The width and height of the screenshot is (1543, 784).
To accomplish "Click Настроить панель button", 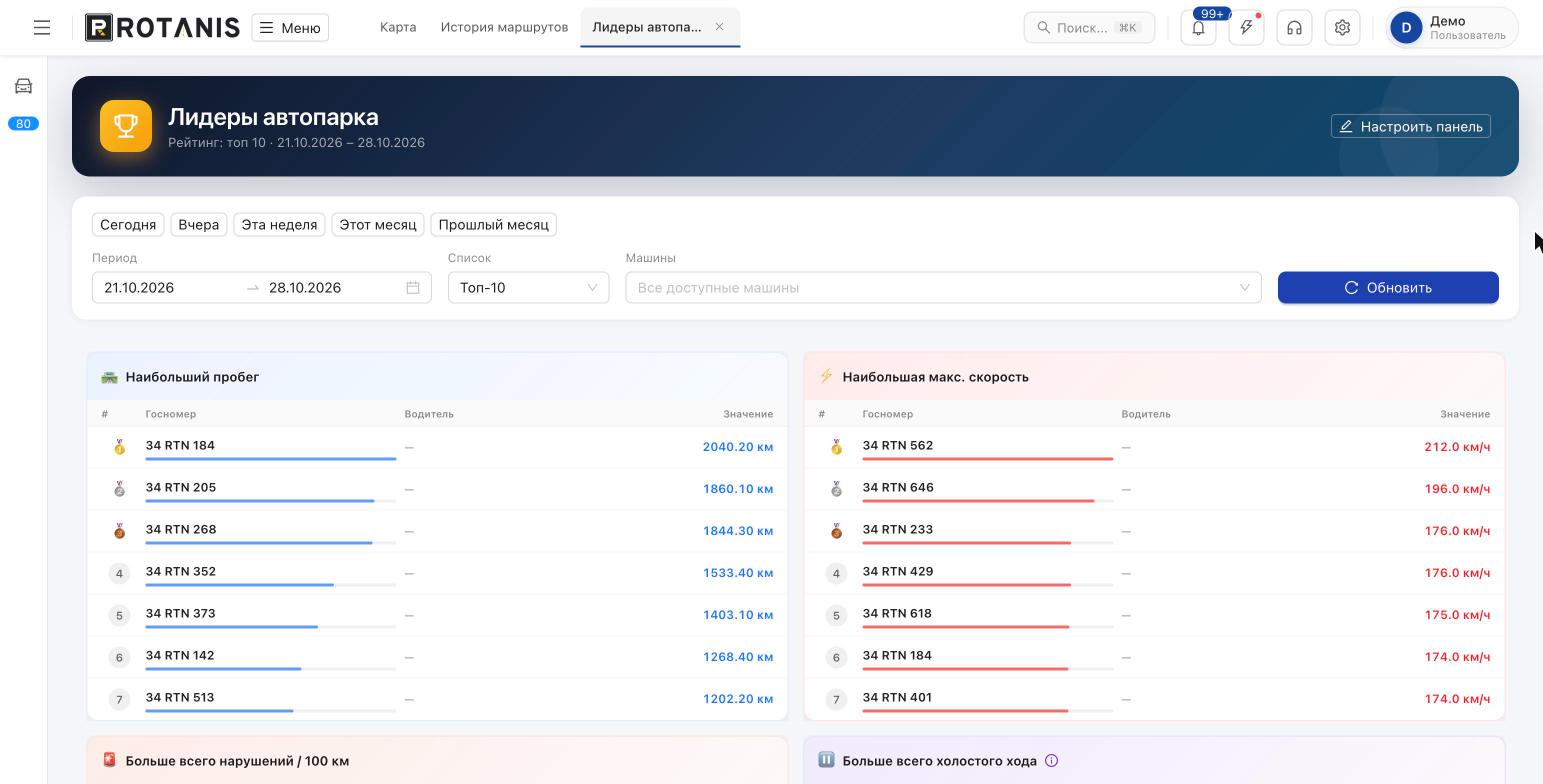I will tap(1410, 127).
